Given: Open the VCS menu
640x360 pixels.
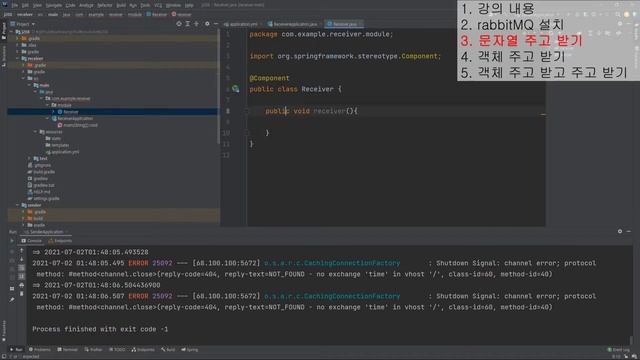Looking at the screenshot, I should (x=158, y=5).
